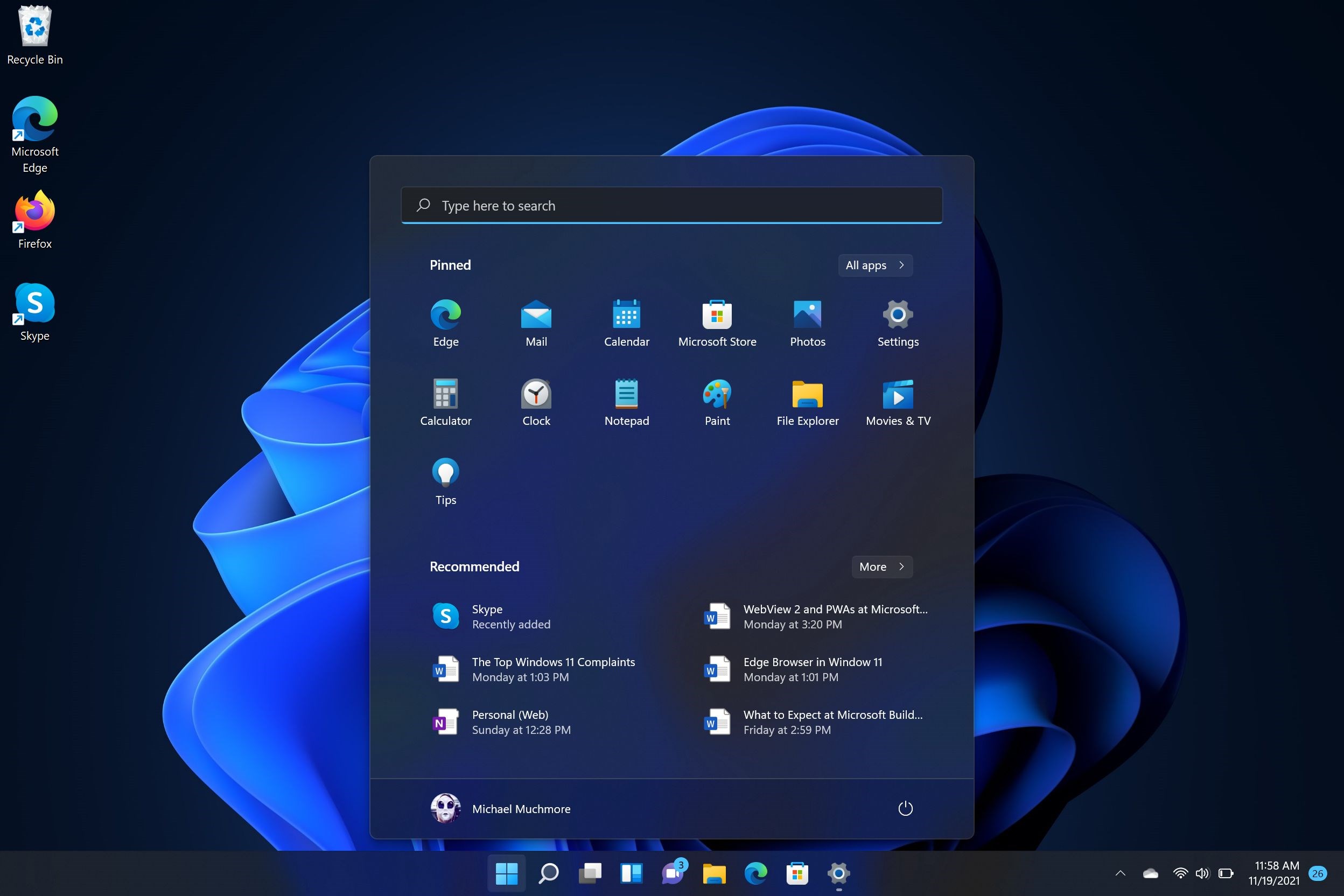Image resolution: width=1344 pixels, height=896 pixels.
Task: Click power button for shutdown options
Action: point(905,808)
